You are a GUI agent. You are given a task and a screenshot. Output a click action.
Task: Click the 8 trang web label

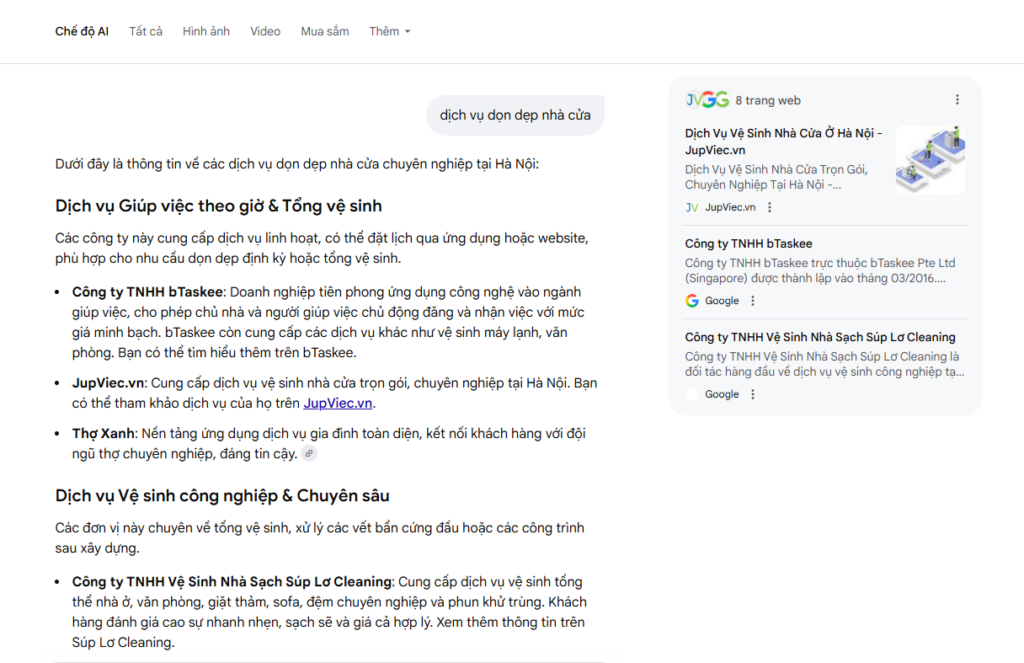[768, 101]
